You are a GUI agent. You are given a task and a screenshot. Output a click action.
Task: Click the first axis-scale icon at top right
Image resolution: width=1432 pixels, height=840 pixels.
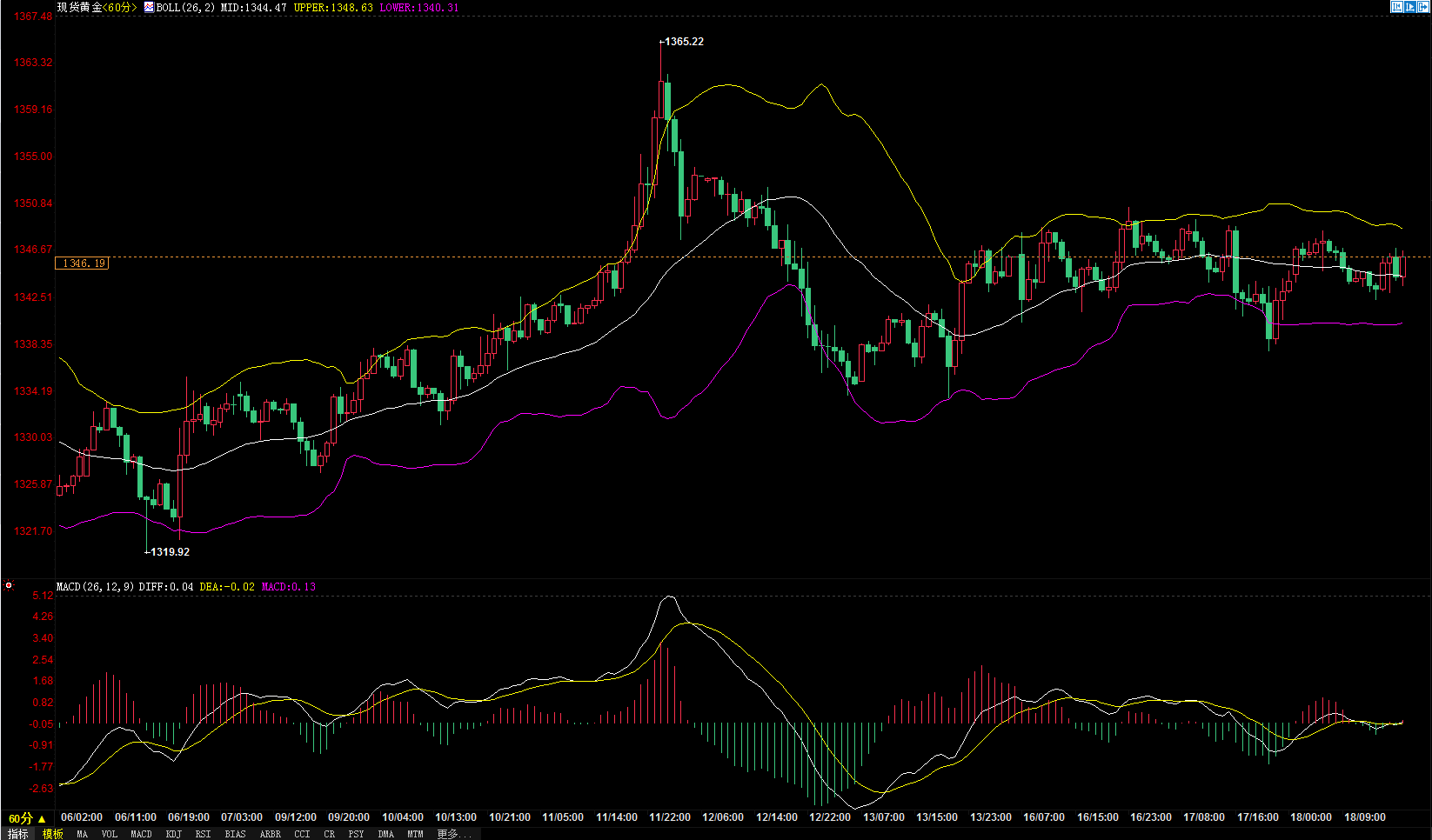pos(1397,7)
